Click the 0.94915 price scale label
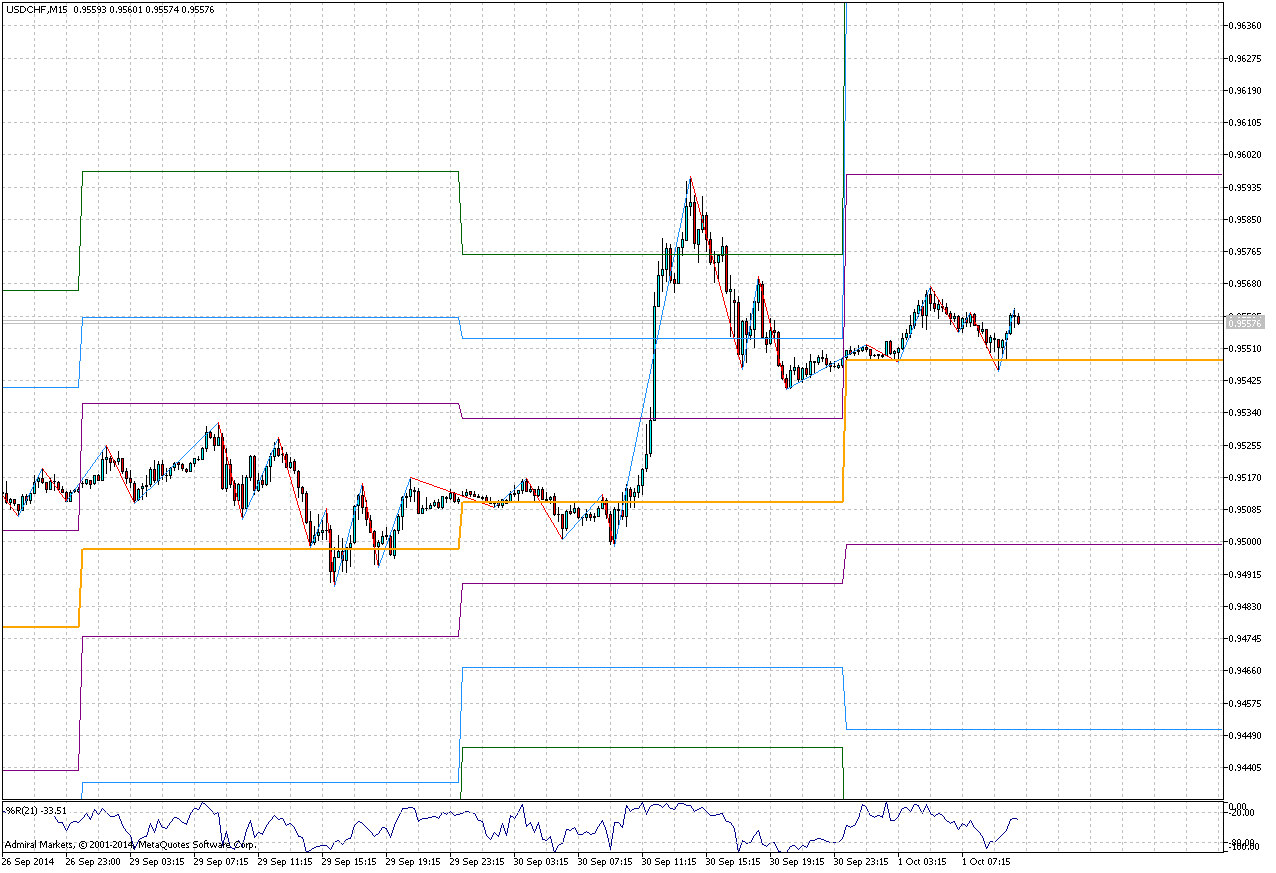1276x873 pixels. tap(1246, 575)
